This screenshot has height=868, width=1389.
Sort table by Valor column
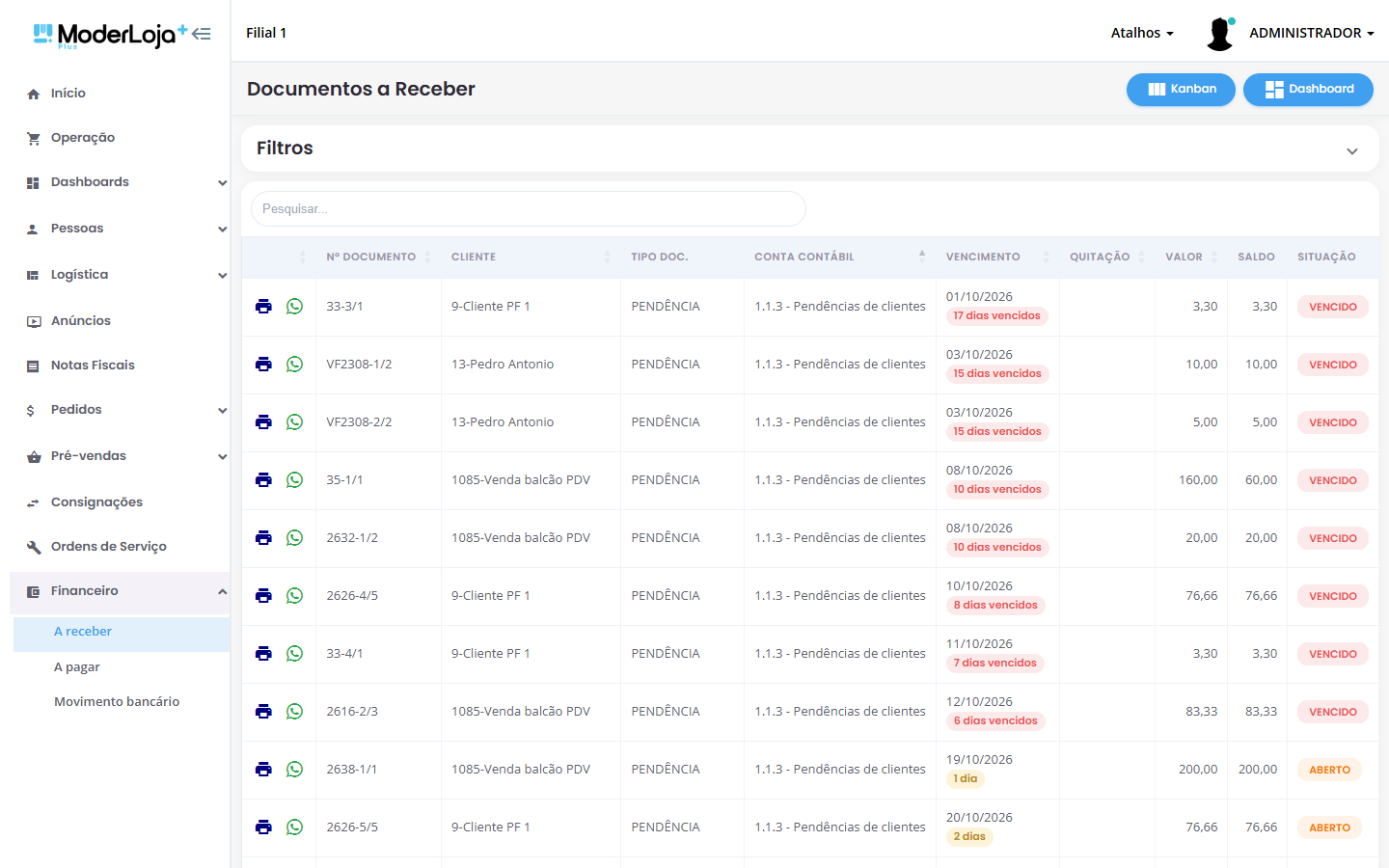click(1191, 258)
